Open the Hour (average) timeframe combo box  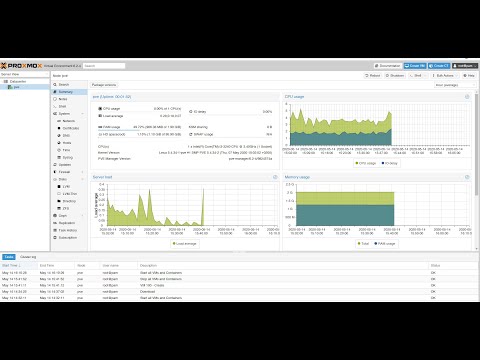(455, 85)
